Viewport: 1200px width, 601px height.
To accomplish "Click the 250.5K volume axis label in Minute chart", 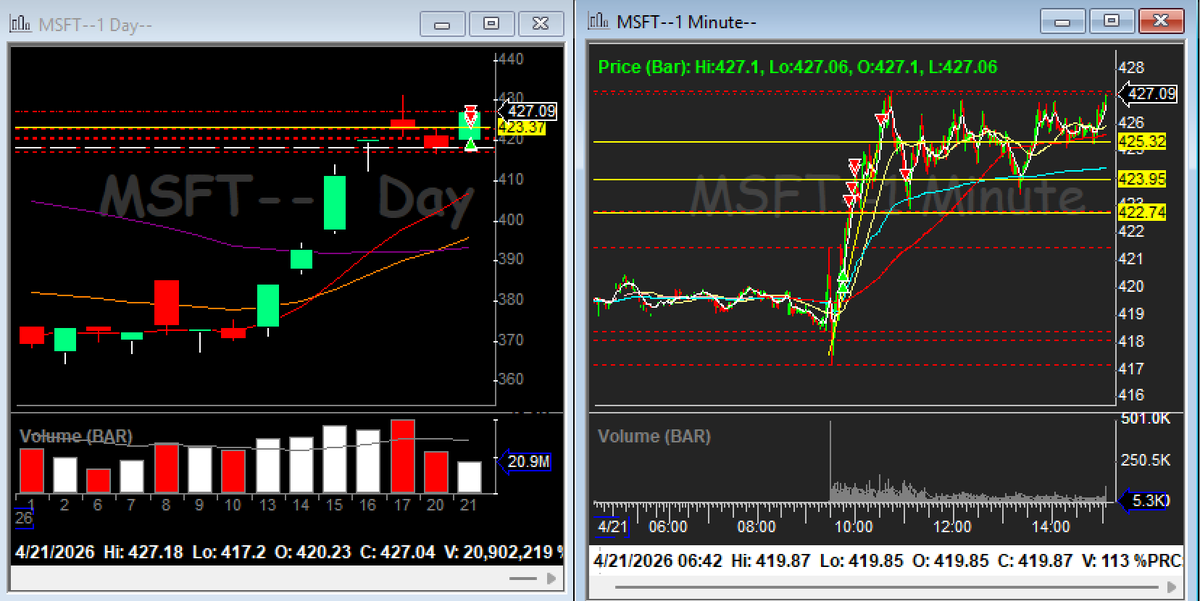I will [1144, 459].
